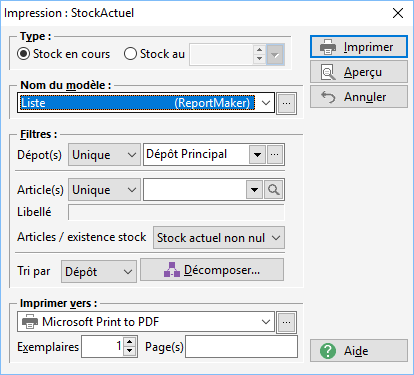Expand the Dépôt(s) Unique mode dropdown
414x375 pixels.
[104, 155]
